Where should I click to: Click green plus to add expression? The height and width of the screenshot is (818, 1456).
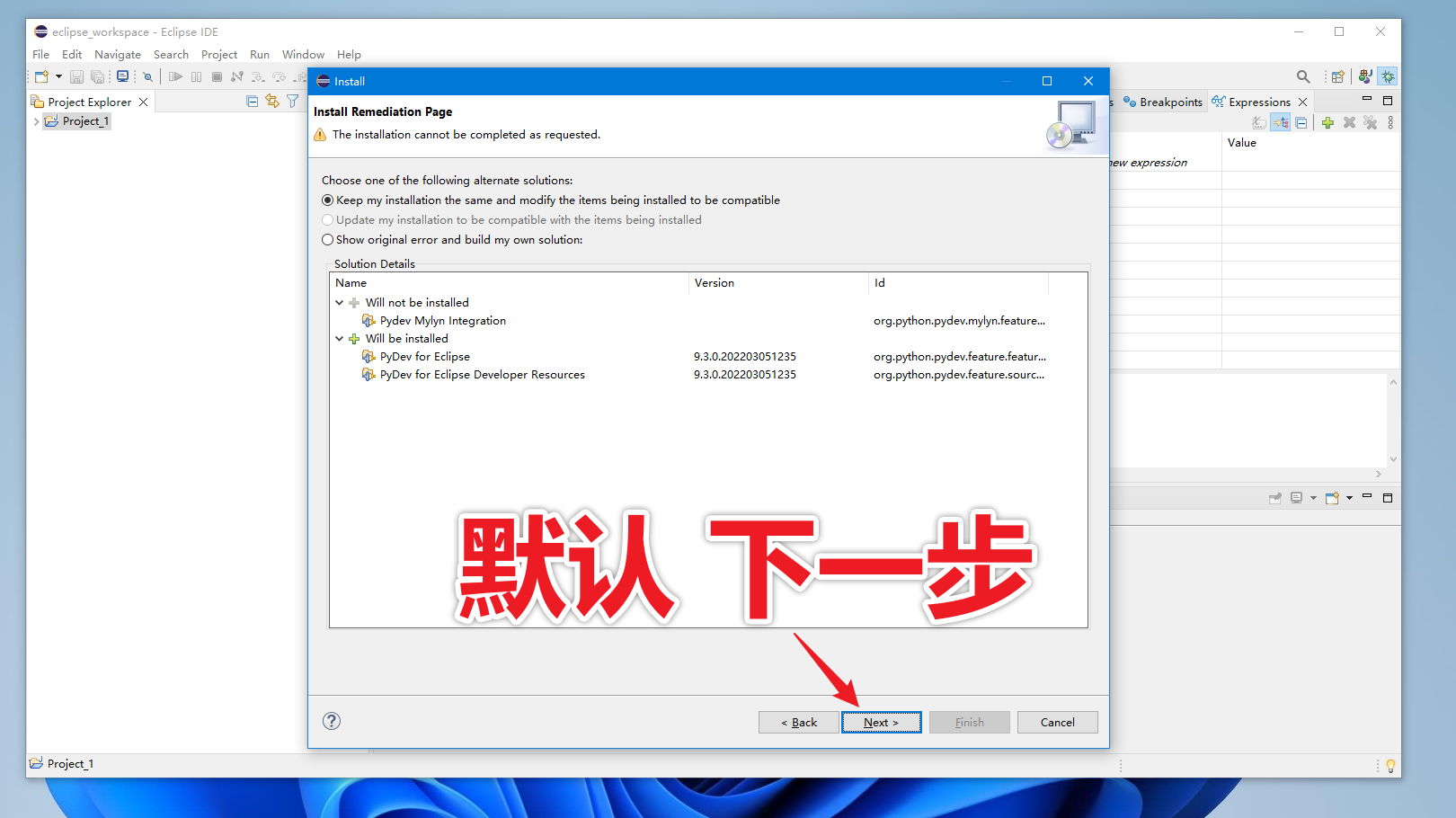click(x=1327, y=123)
